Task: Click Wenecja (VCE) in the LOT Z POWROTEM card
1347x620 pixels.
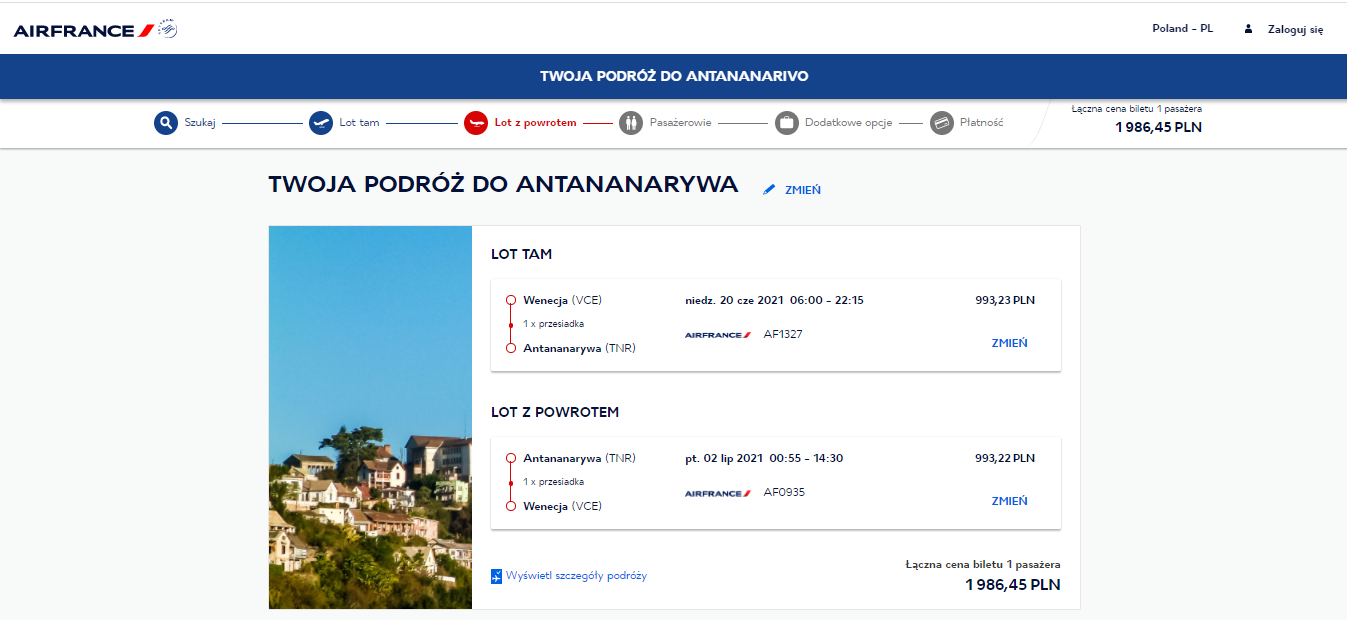Action: (x=562, y=506)
